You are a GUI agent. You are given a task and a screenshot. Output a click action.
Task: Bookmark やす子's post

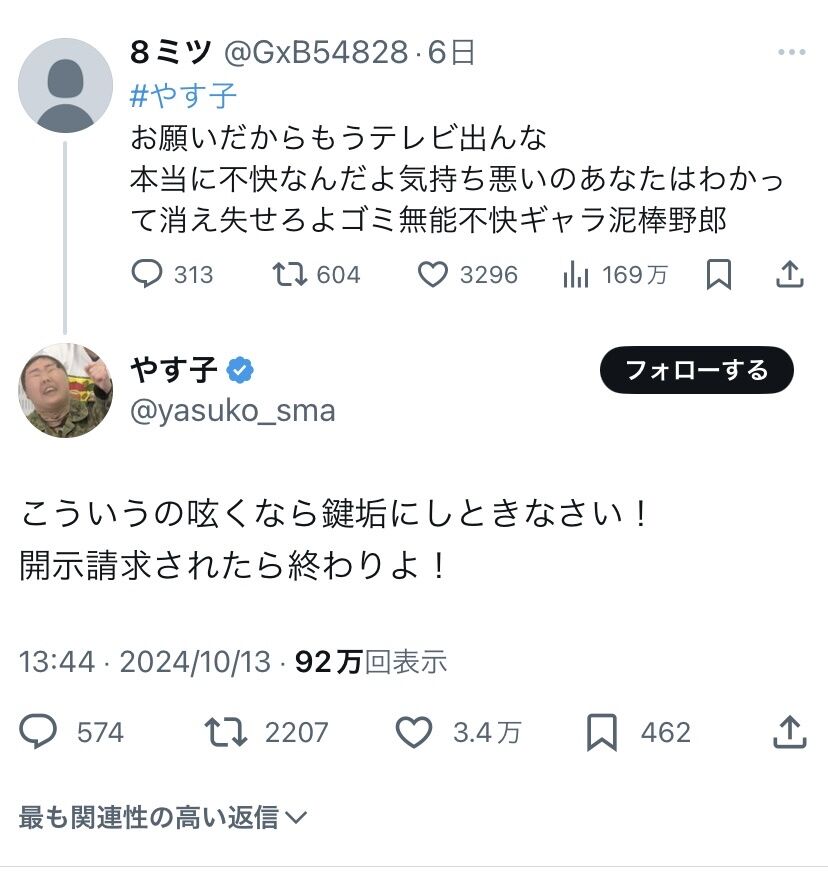point(601,732)
